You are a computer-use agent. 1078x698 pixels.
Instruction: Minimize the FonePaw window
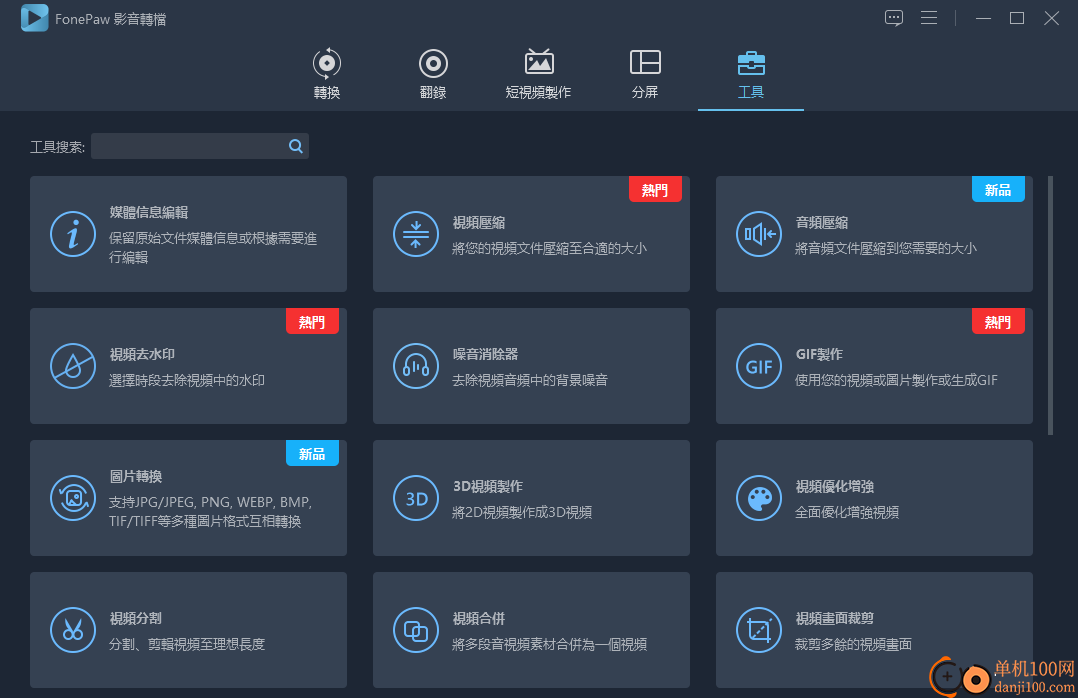[x=983, y=18]
